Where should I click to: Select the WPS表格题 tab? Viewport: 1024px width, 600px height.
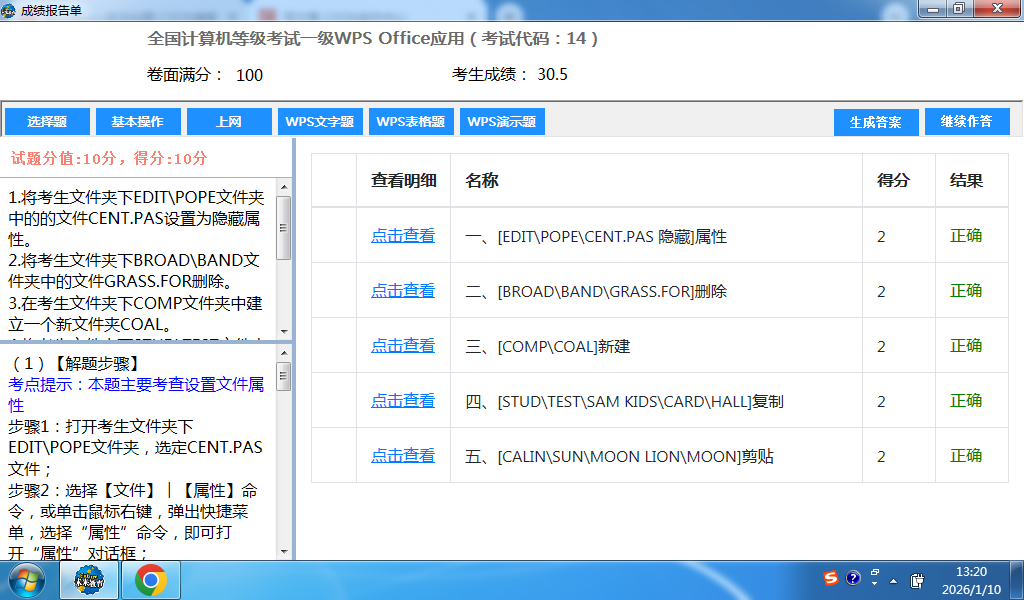click(x=411, y=122)
